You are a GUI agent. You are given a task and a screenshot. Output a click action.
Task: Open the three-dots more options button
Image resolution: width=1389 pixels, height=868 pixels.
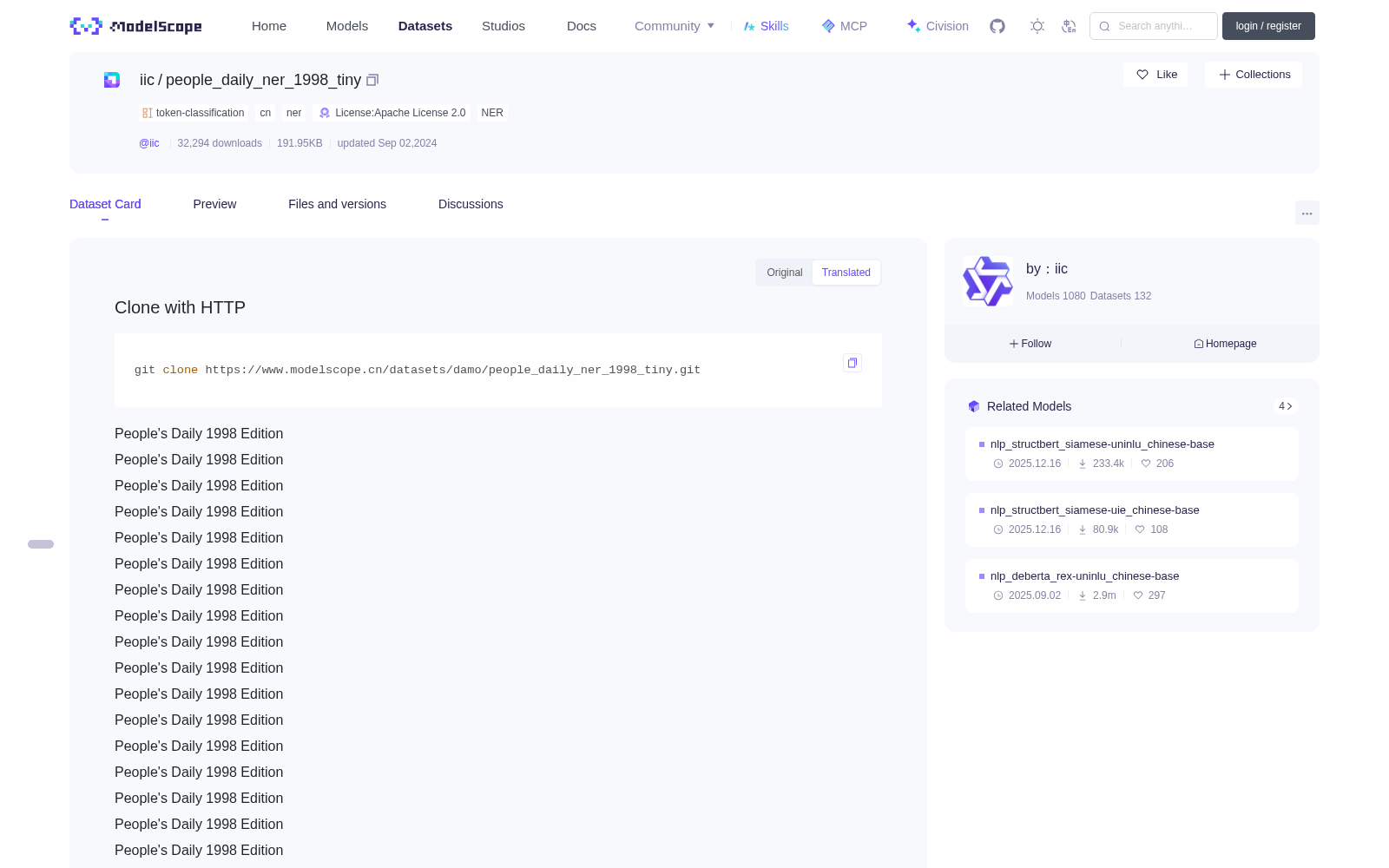(x=1307, y=213)
